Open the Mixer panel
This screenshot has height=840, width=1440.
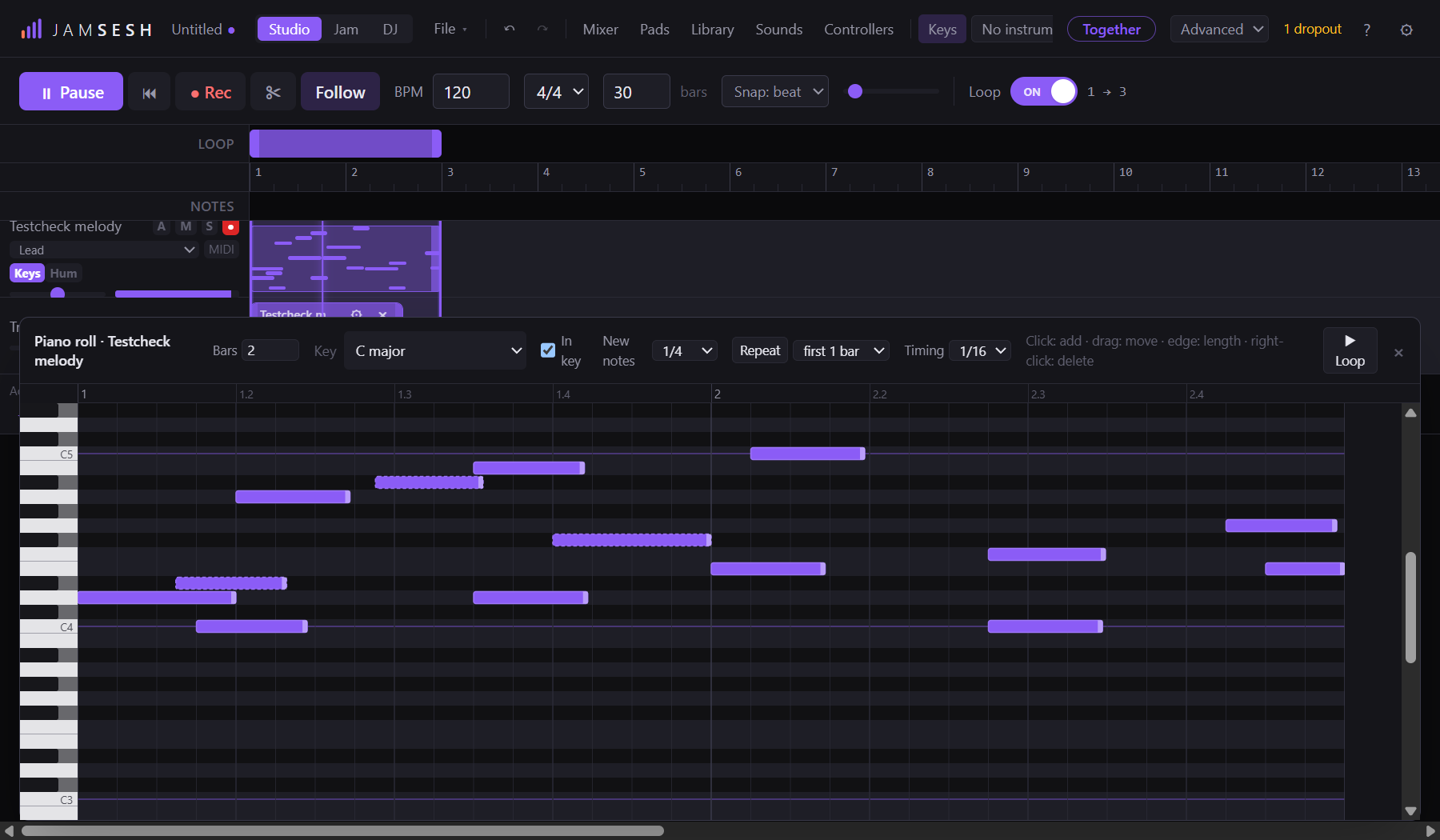click(600, 30)
